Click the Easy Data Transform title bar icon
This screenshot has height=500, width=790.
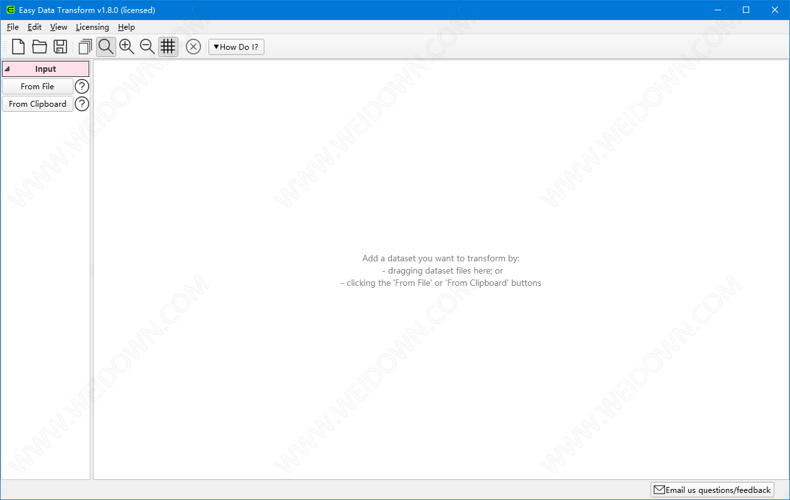[10, 10]
